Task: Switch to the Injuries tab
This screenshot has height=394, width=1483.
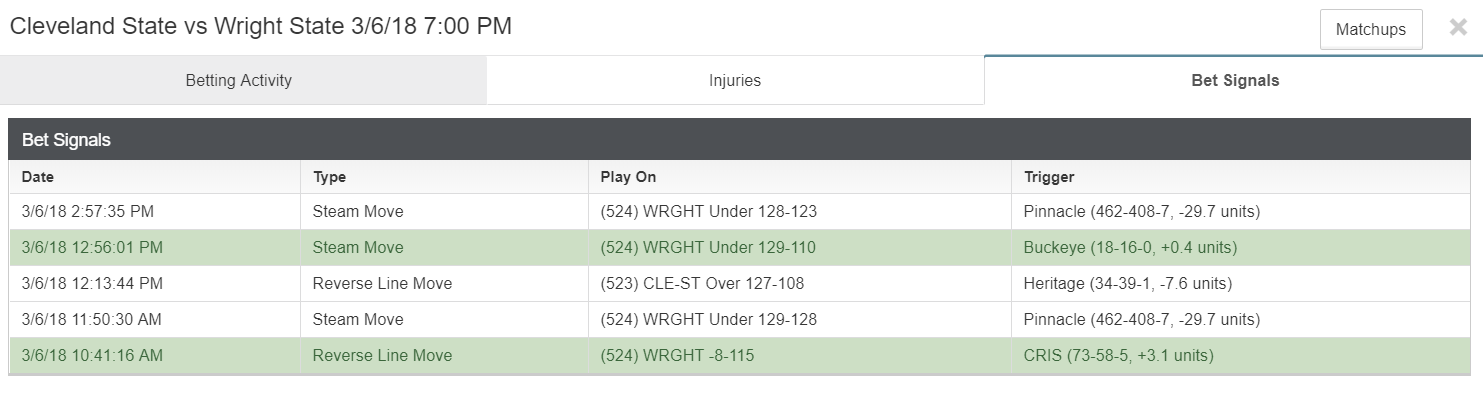Action: point(735,80)
